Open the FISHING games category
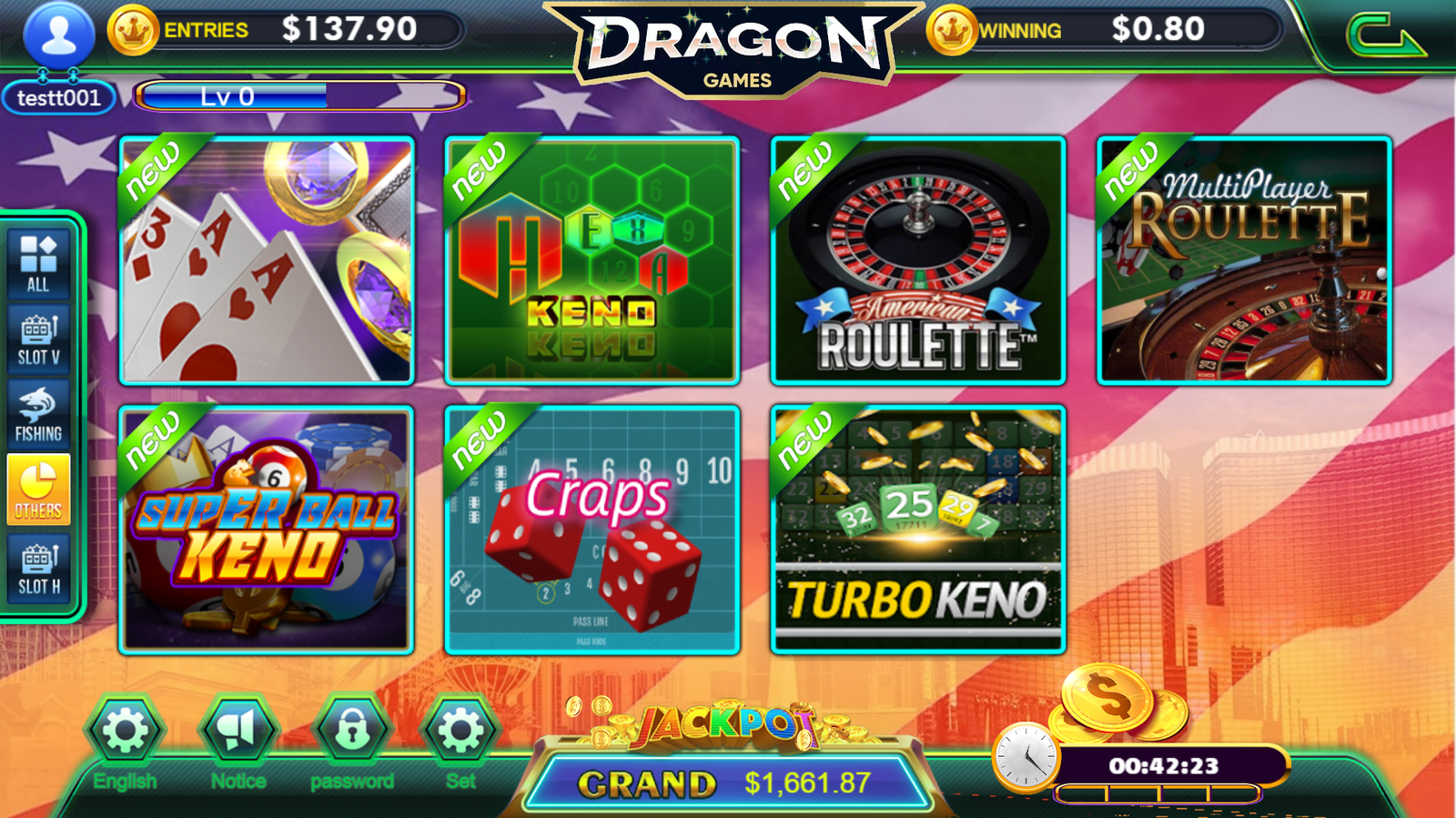Image resolution: width=1456 pixels, height=818 pixels. 38,414
